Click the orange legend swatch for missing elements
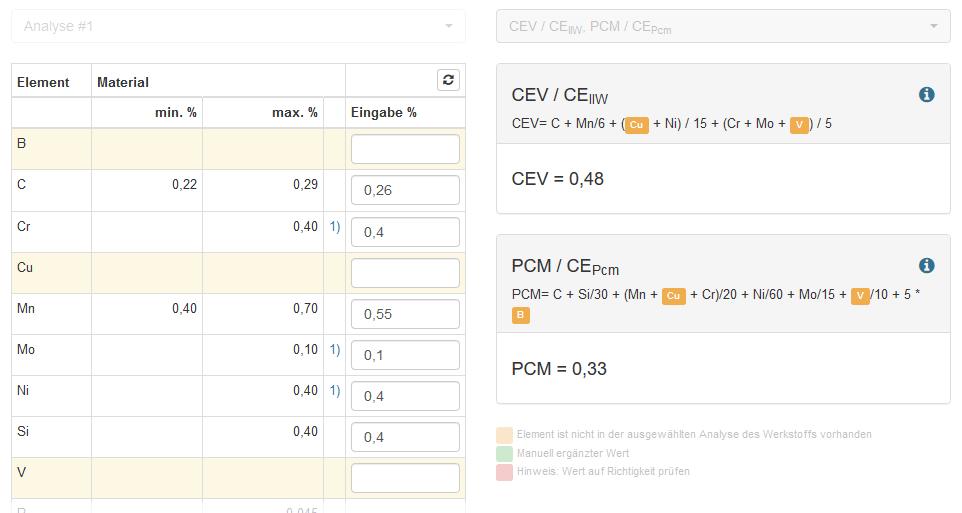 point(504,435)
